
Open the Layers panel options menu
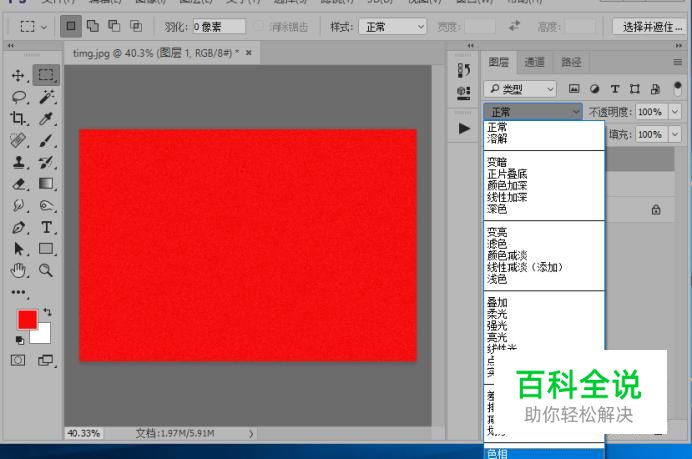[x=677, y=62]
